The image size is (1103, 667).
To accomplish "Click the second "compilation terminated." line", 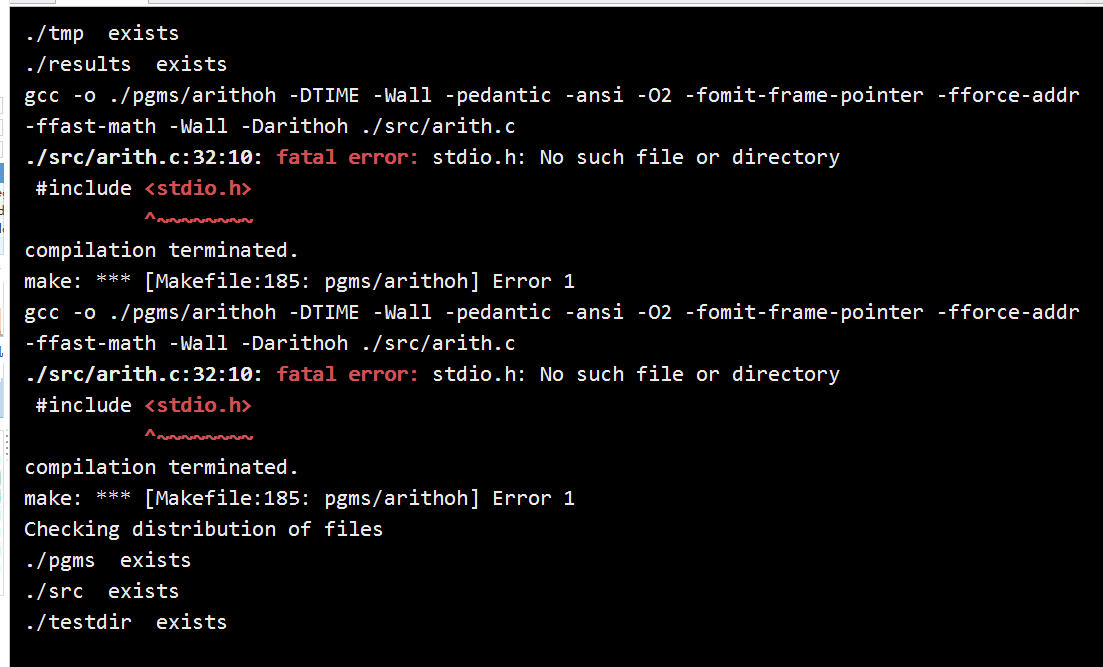I will (162, 466).
